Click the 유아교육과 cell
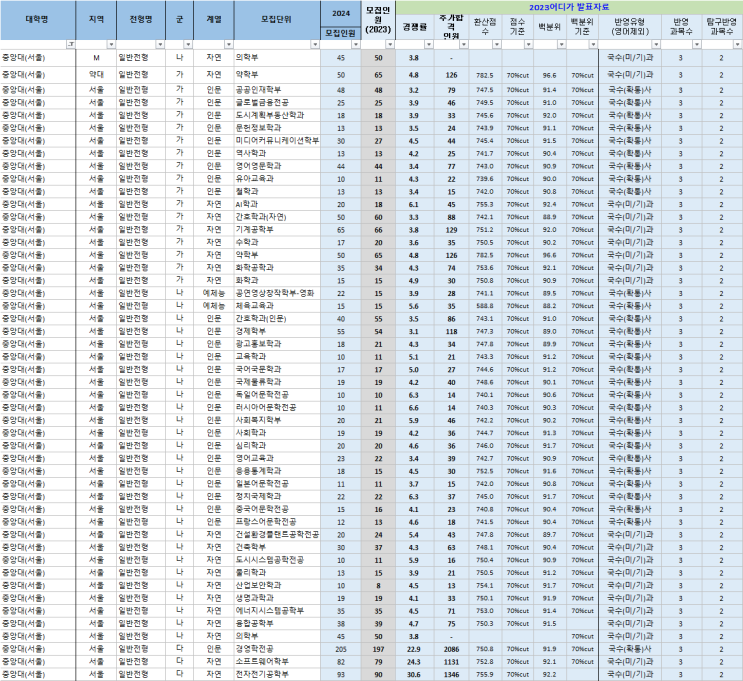Screen dimensions: 743x681 click(277, 179)
